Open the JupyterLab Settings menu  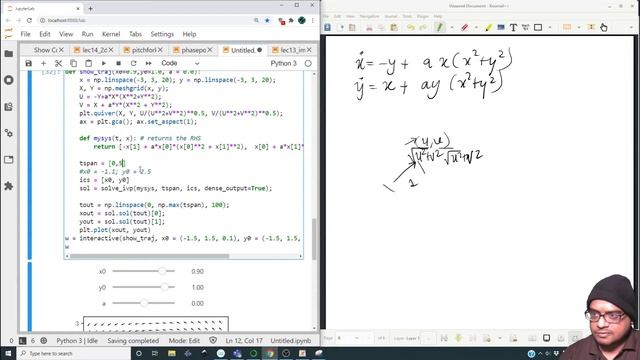162,34
